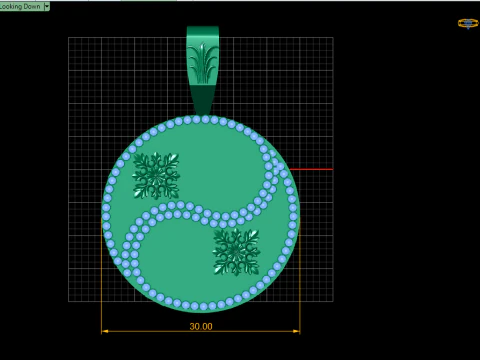
Task: Click the gold ring gizmo icon
Action: tap(468, 23)
